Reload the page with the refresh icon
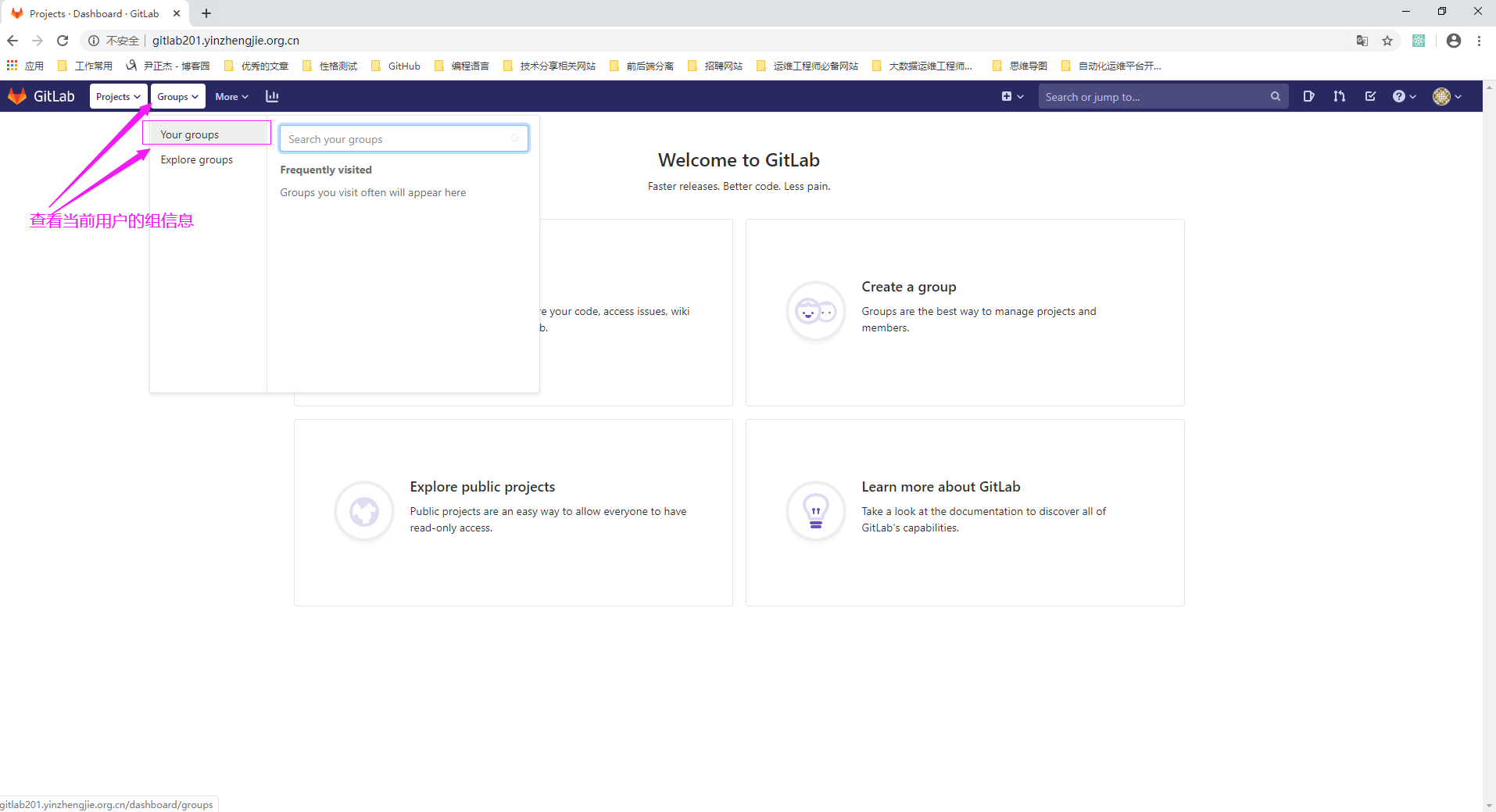This screenshot has width=1496, height=812. click(x=63, y=41)
